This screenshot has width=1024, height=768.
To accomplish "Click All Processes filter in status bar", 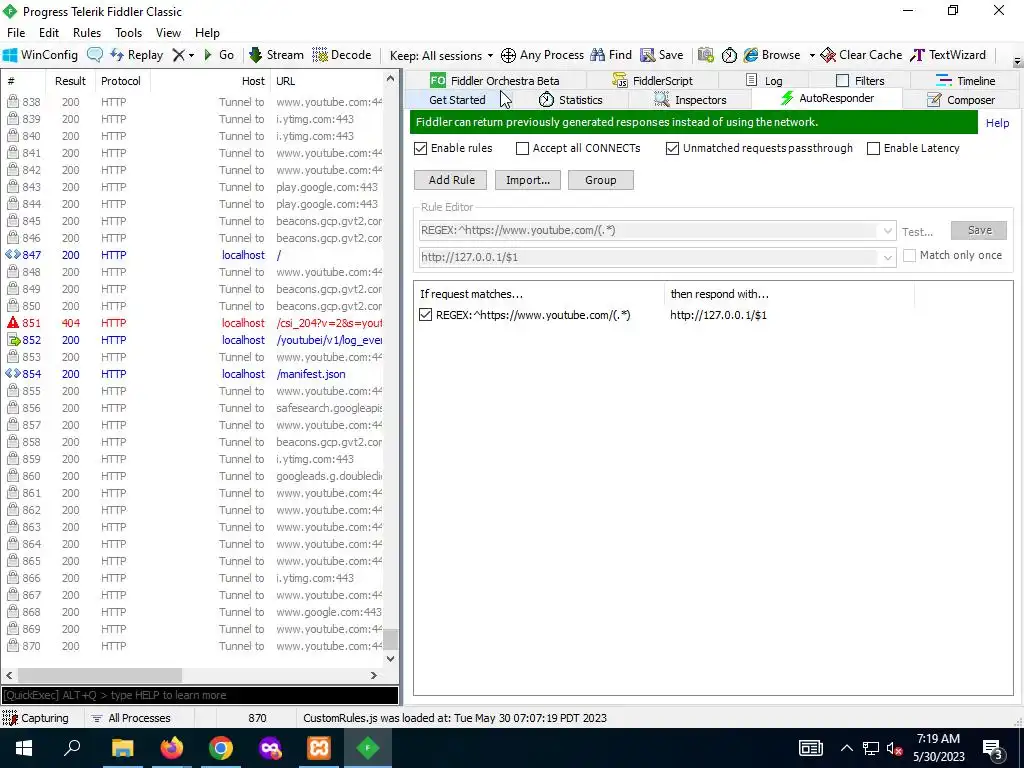I will coord(131,718).
